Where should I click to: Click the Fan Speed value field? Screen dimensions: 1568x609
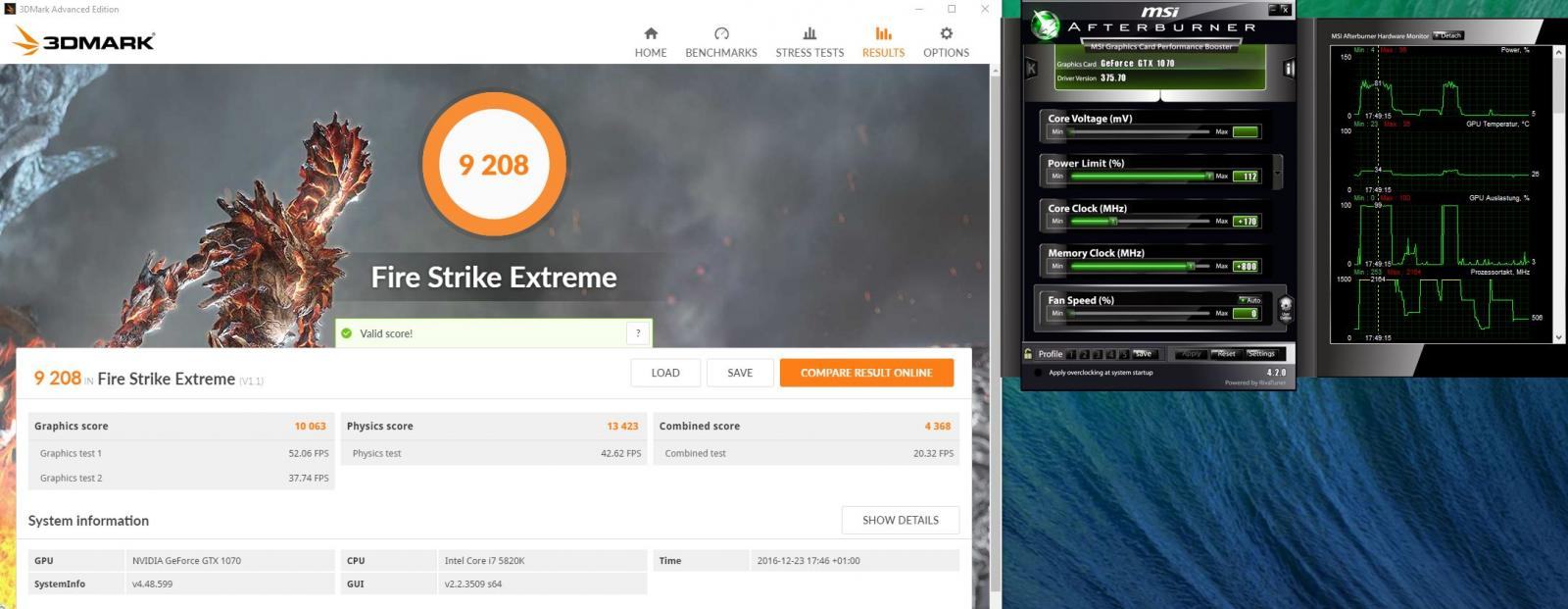1246,314
